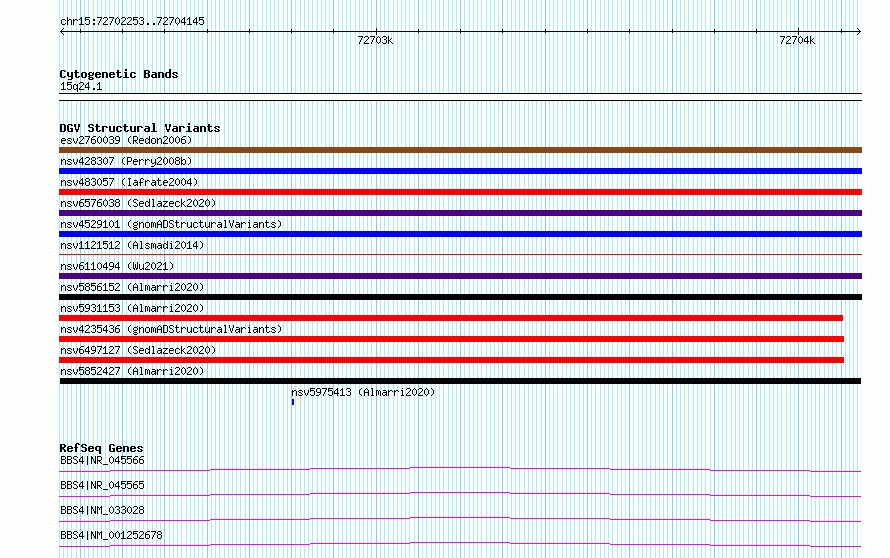Open nsv6497127 (Sedlazeck2020) variant label

(x=138, y=350)
